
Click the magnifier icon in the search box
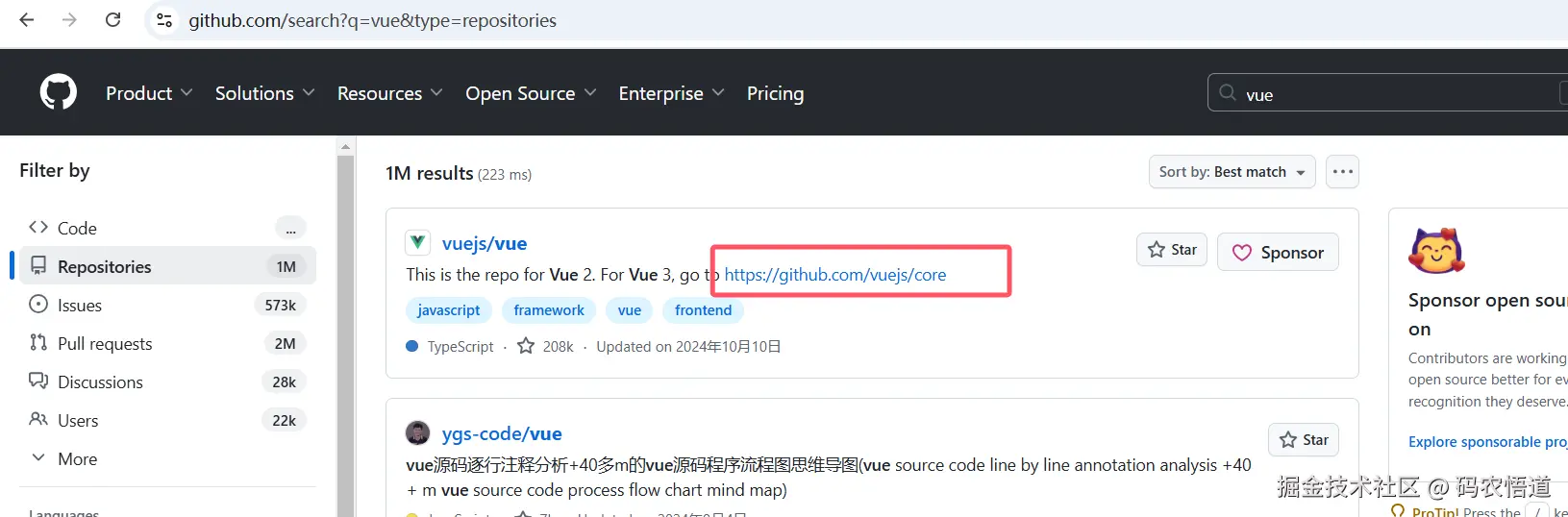pos(1227,93)
